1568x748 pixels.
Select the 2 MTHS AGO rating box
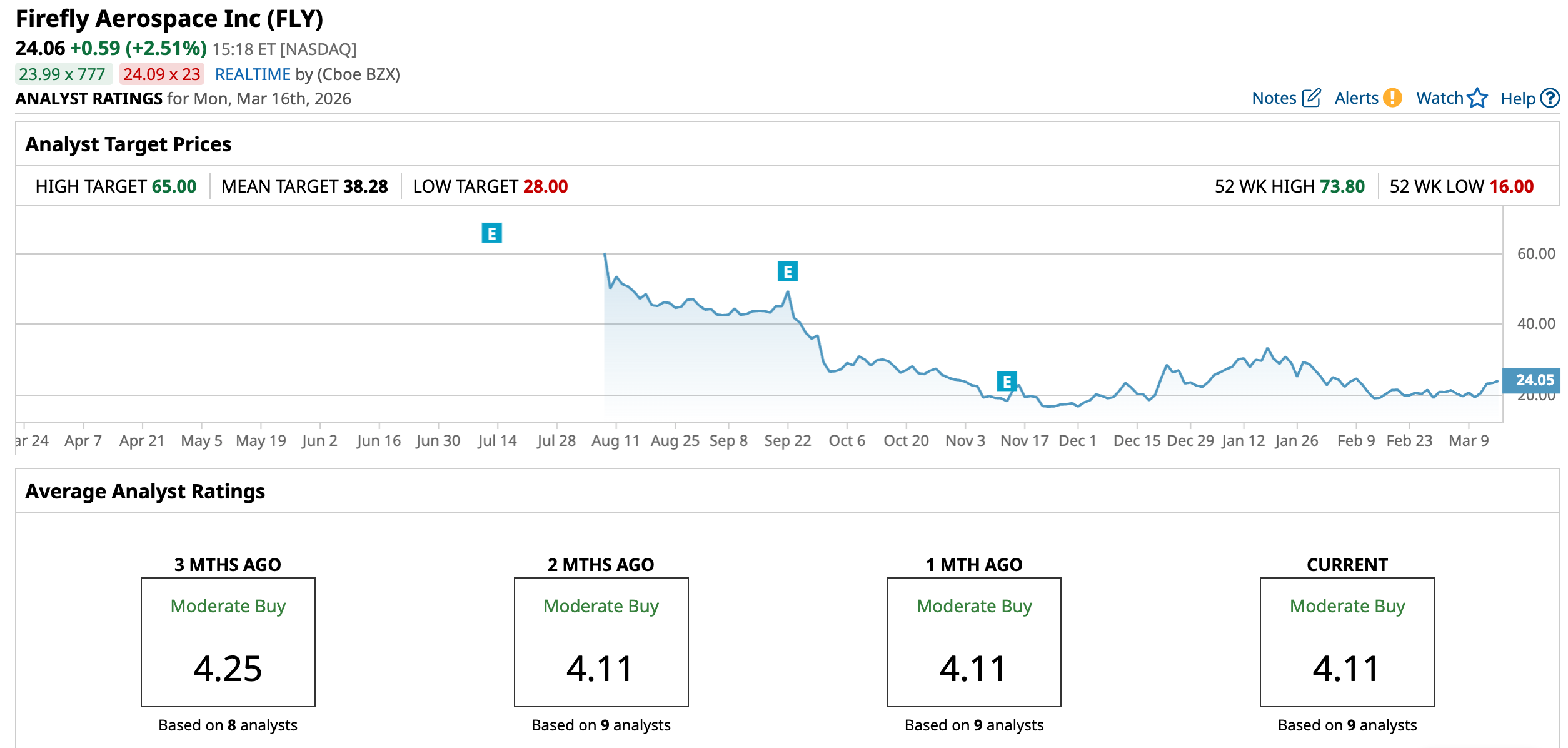coord(601,642)
